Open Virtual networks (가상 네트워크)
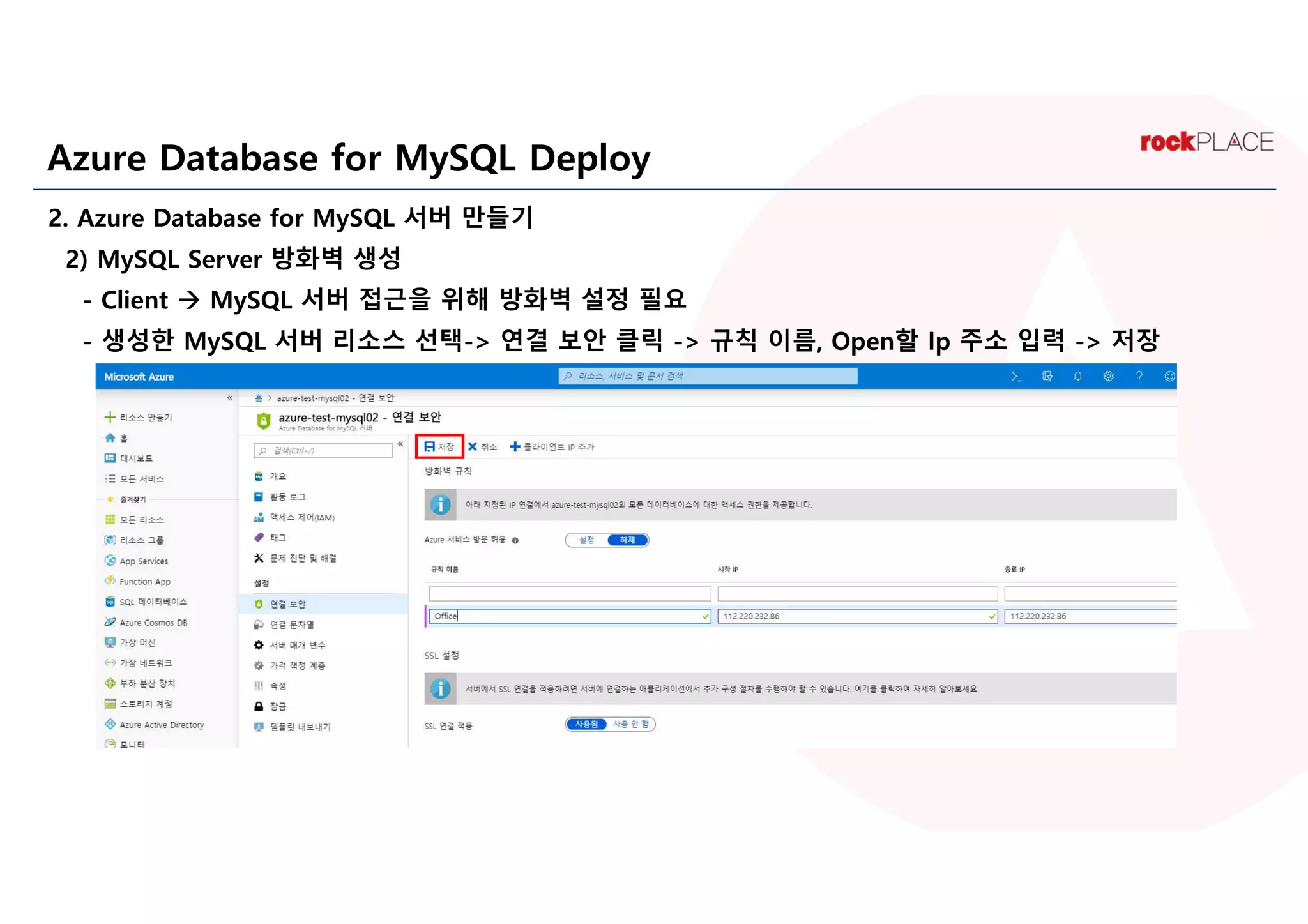 tap(138, 663)
